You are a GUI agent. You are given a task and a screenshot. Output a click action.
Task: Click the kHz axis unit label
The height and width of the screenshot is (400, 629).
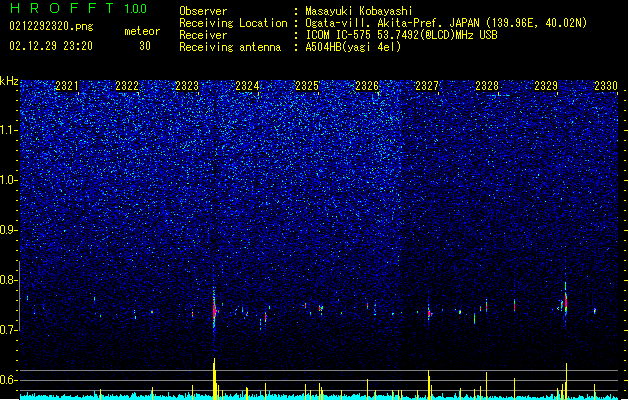(x=9, y=81)
